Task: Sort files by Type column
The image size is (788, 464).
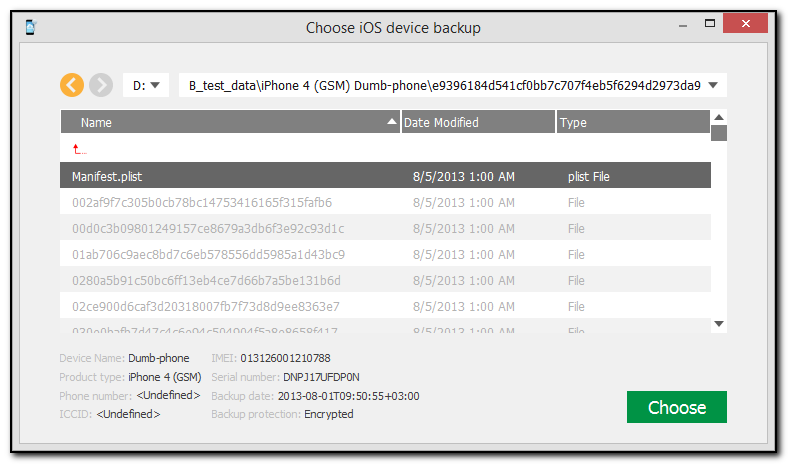Action: tap(630, 122)
